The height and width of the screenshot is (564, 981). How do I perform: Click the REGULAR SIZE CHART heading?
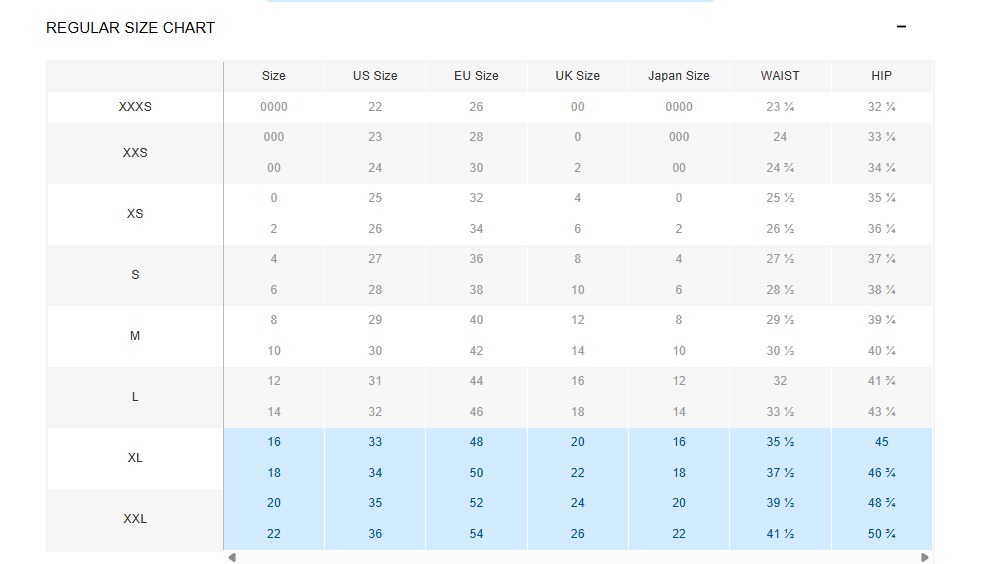(x=130, y=28)
